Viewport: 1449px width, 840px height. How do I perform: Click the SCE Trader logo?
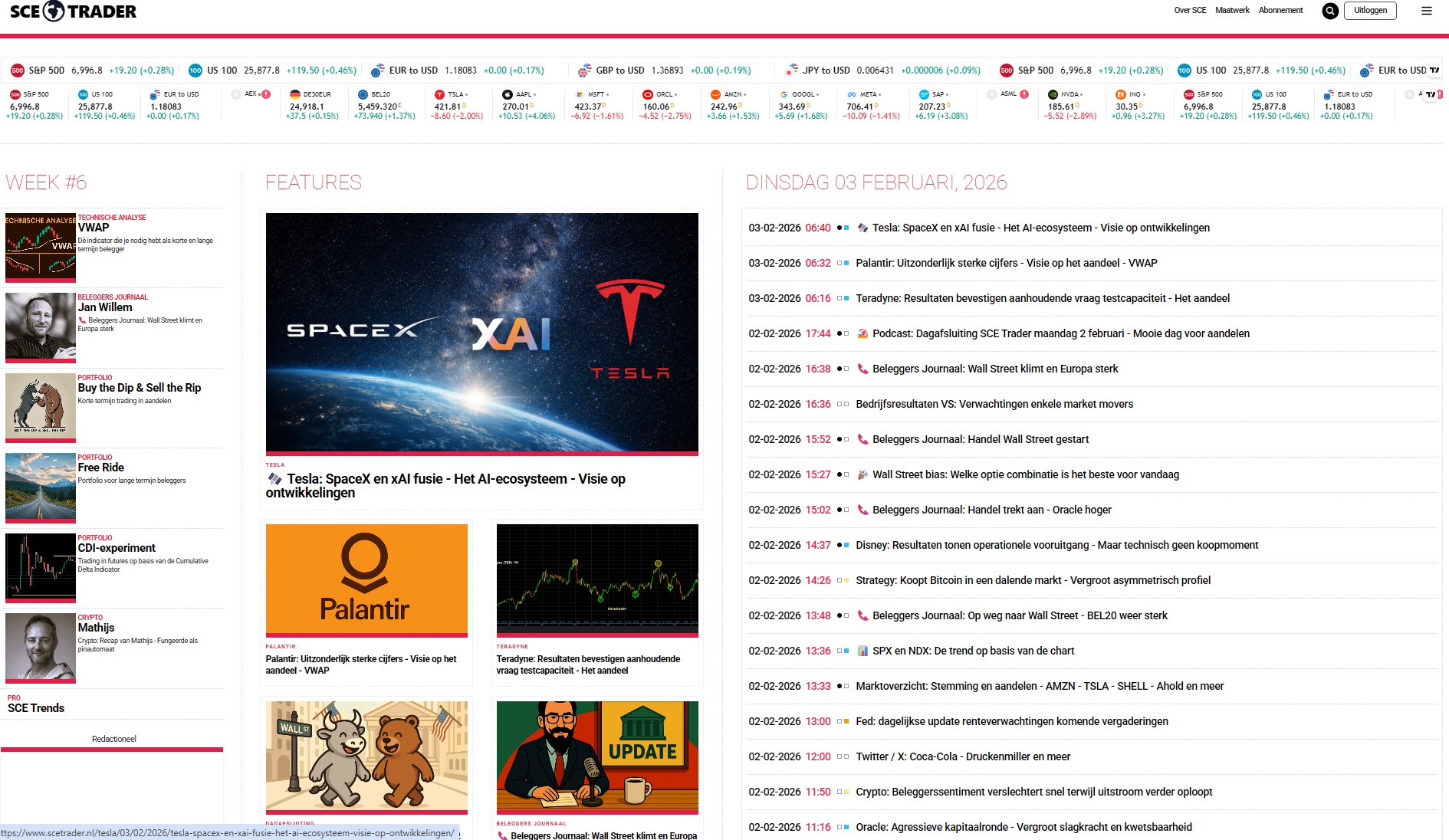[74, 11]
